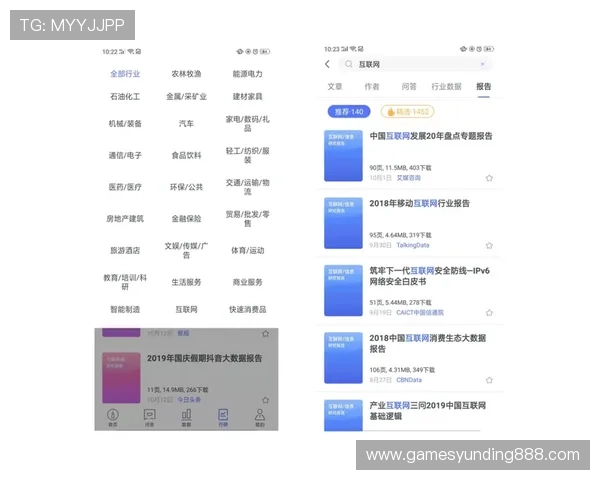Image resolution: width=600 pixels, height=480 pixels.
Task: Tap the 文娱/传媒/广告 category
Action: click(186, 251)
